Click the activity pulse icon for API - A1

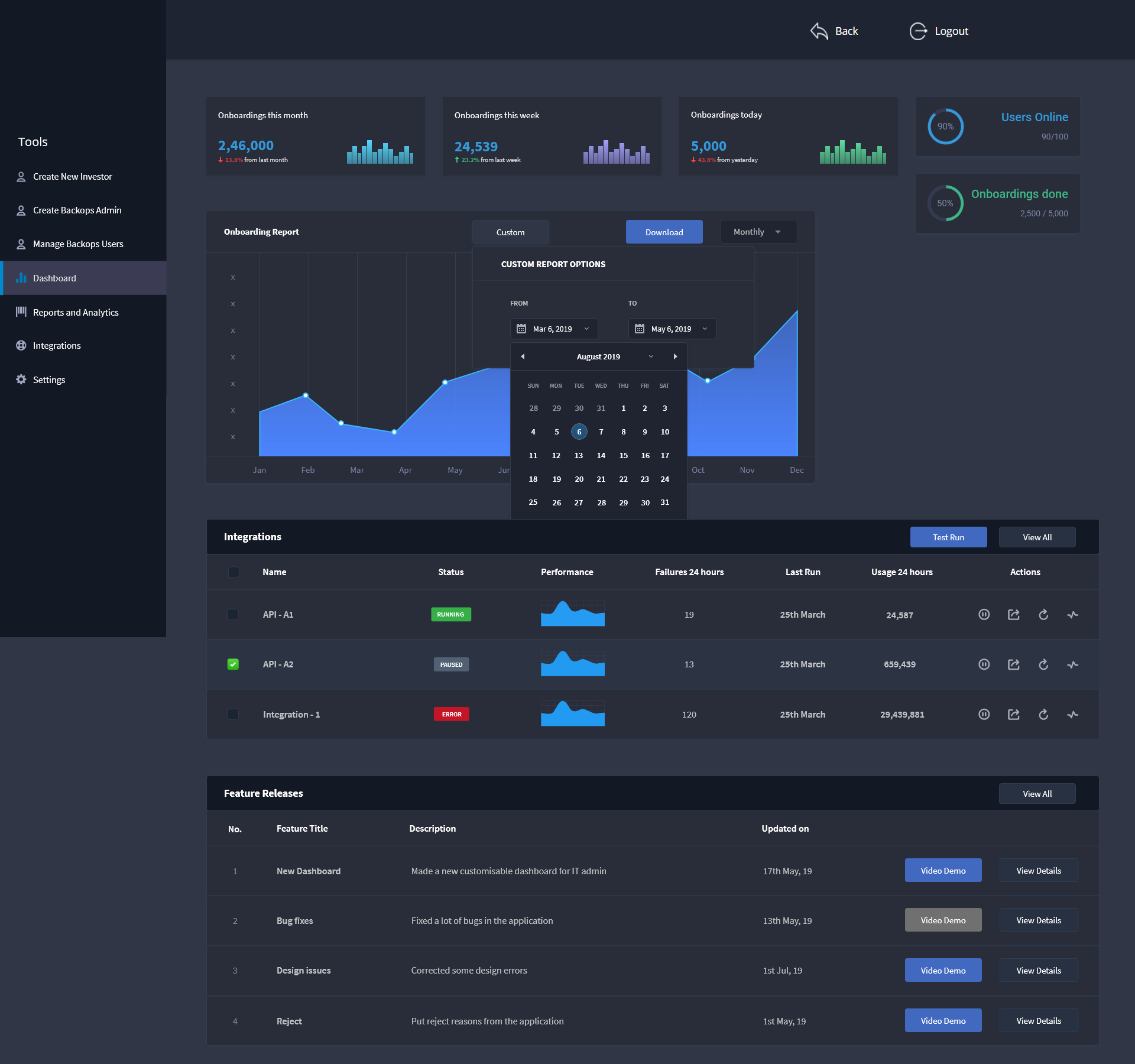tap(1073, 615)
